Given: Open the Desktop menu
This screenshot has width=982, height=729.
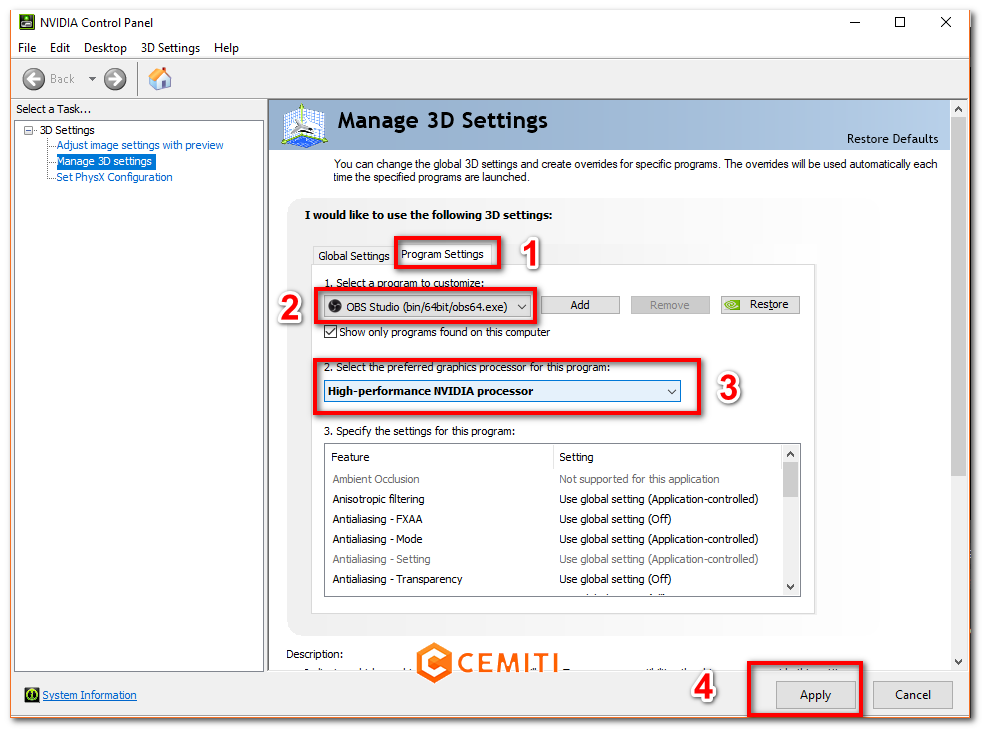Looking at the screenshot, I should click(x=105, y=48).
